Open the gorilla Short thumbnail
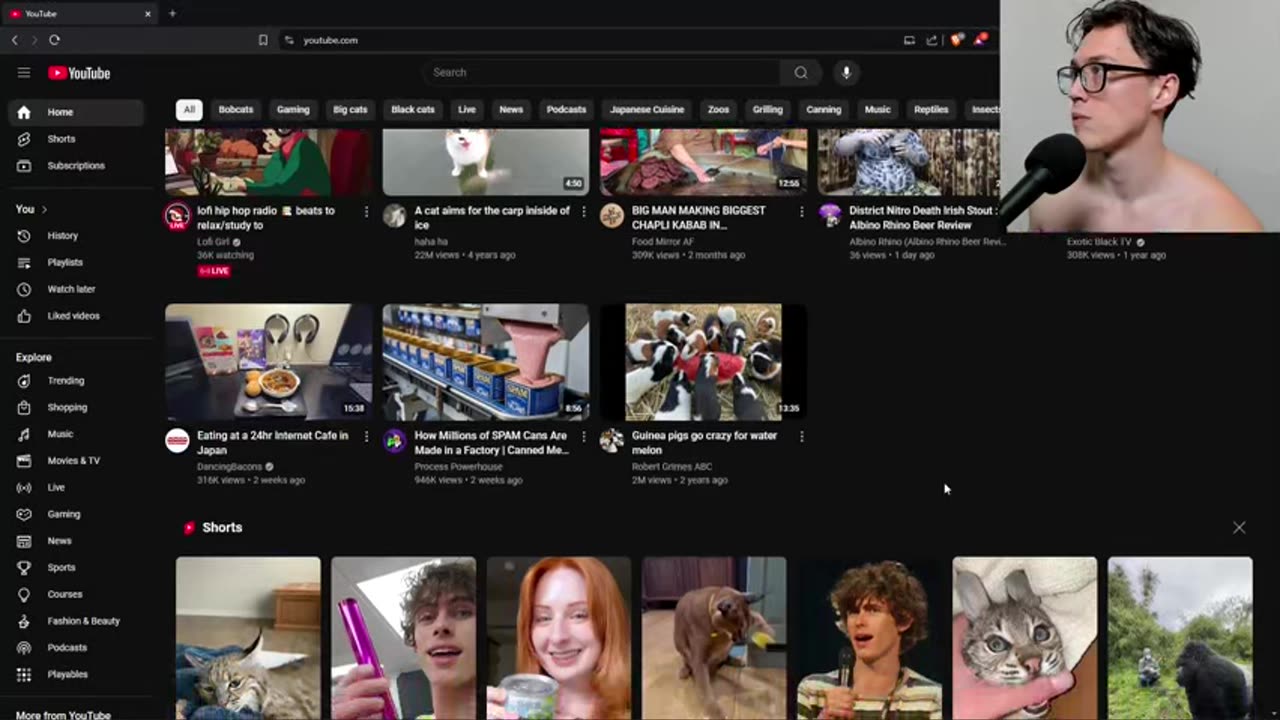 click(x=1180, y=638)
